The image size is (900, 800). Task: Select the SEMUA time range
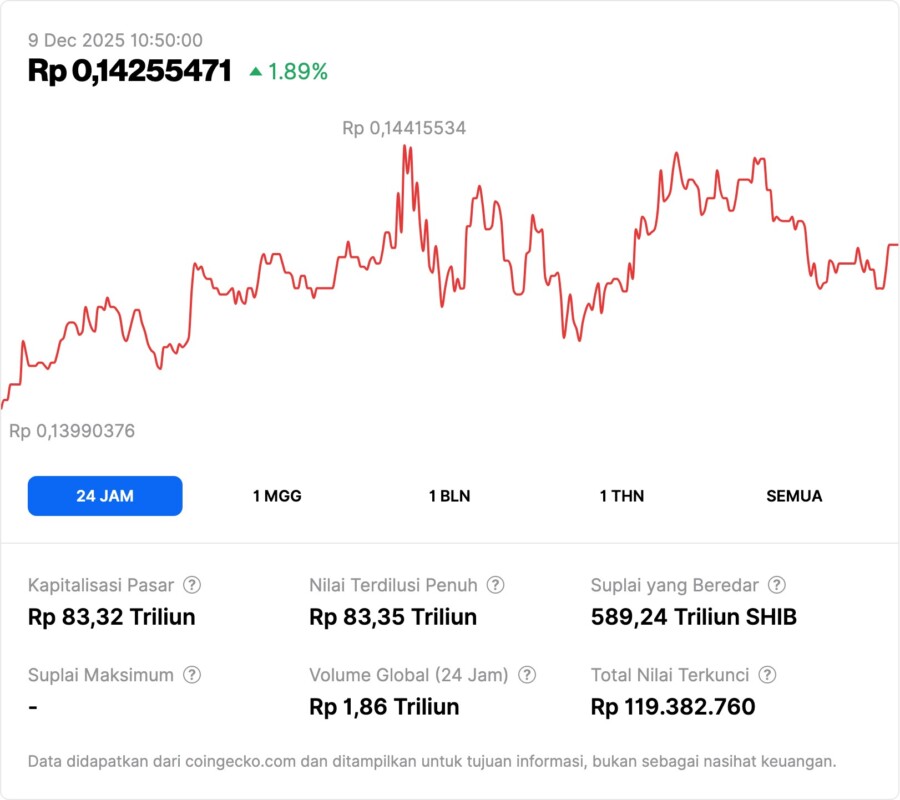pos(794,496)
